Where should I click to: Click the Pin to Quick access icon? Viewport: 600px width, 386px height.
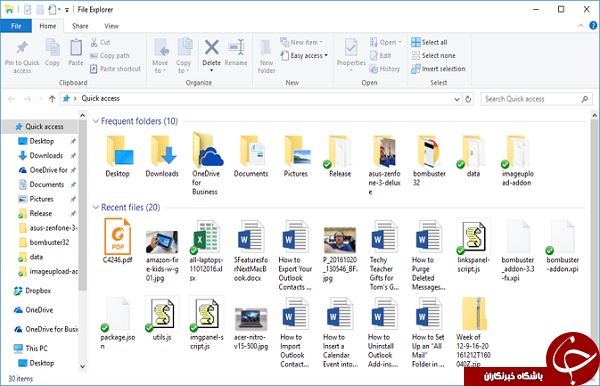[x=22, y=48]
